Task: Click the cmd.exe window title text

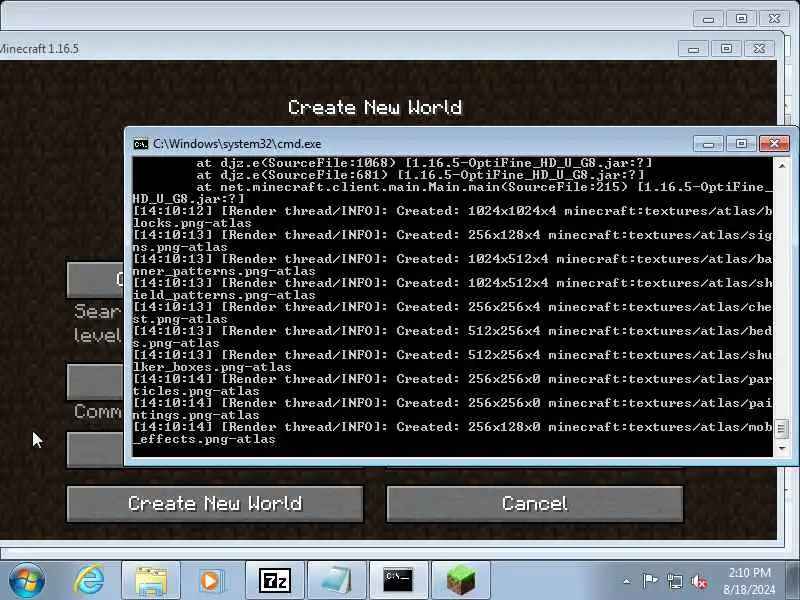Action: tap(237, 144)
